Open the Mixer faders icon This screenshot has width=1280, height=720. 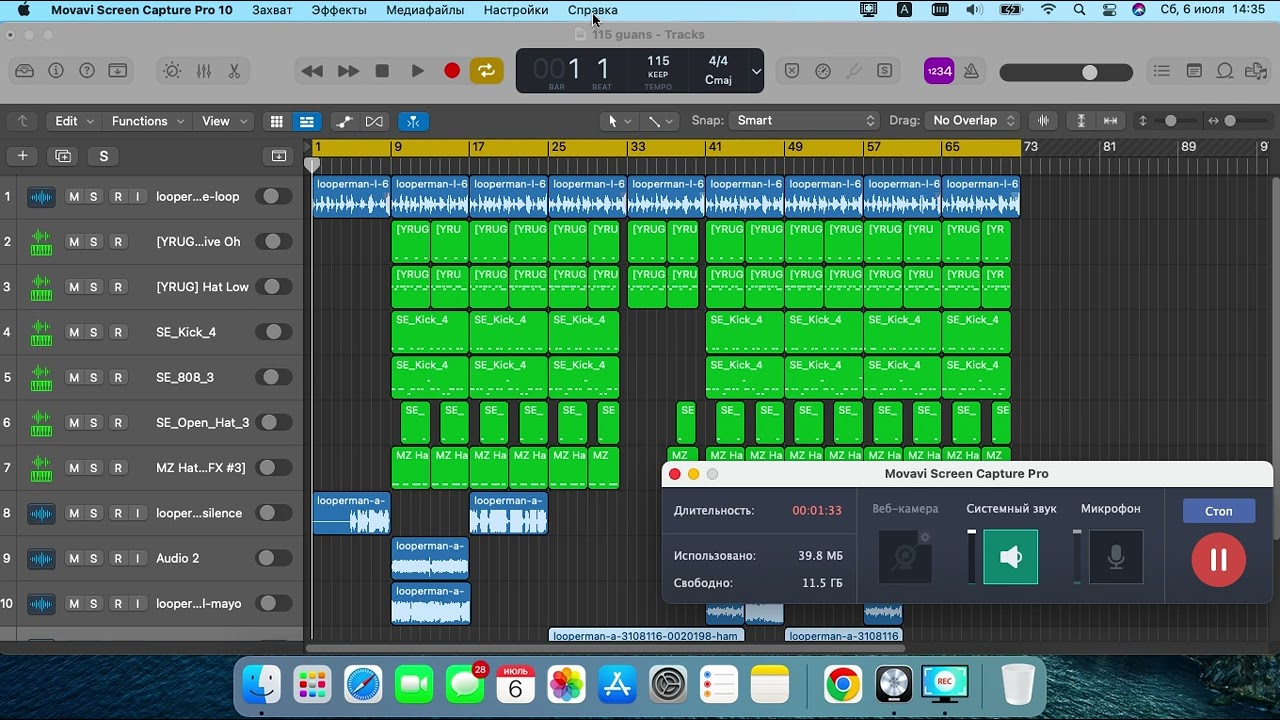(204, 71)
